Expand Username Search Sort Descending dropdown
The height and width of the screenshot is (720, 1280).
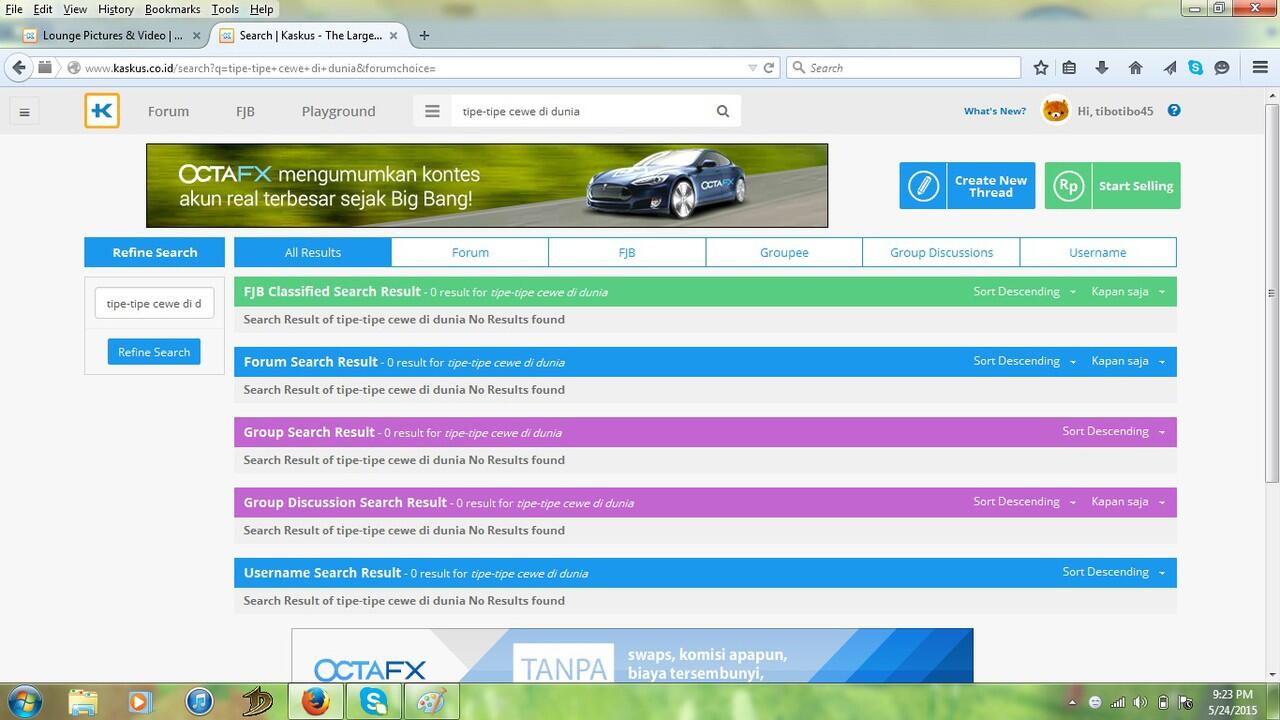1113,572
